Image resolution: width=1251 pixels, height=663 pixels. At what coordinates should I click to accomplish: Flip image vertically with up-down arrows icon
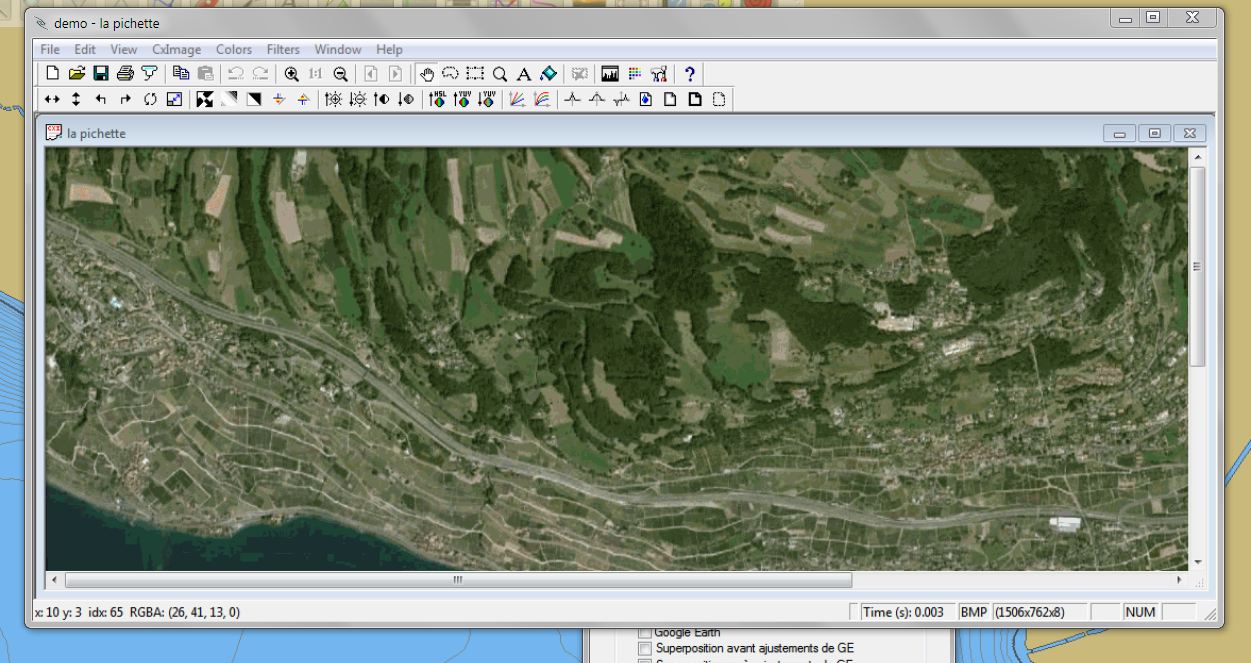tap(77, 99)
